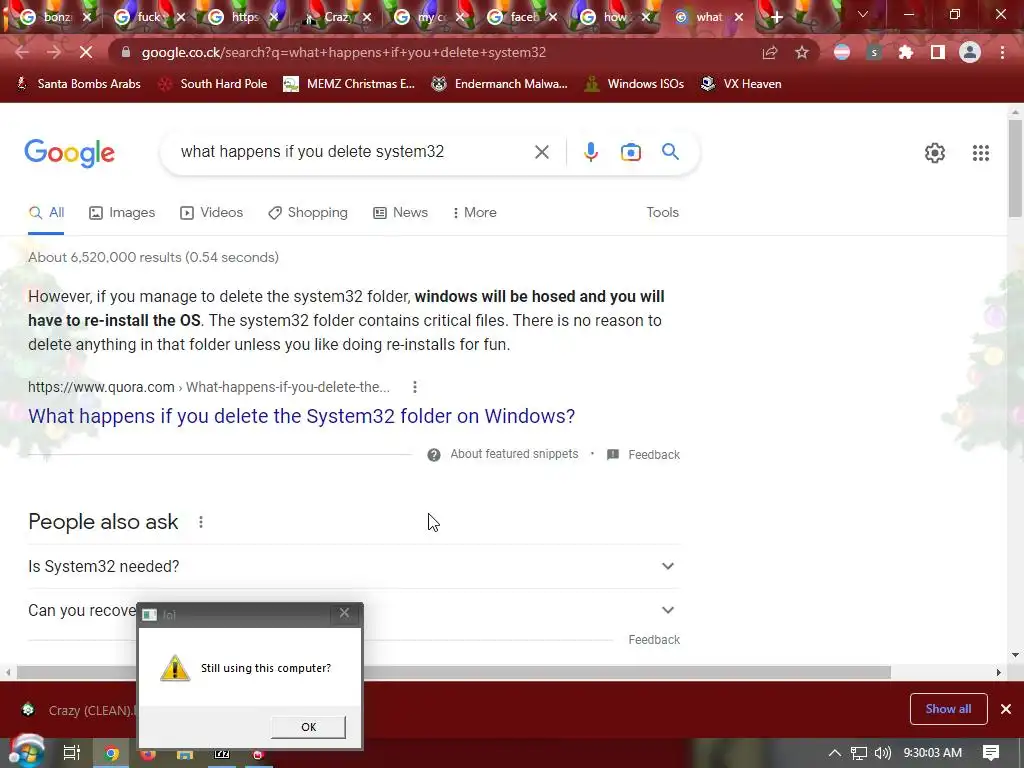The height and width of the screenshot is (768, 1024).
Task: Click the Chrome taskbar icon
Action: tap(112, 754)
